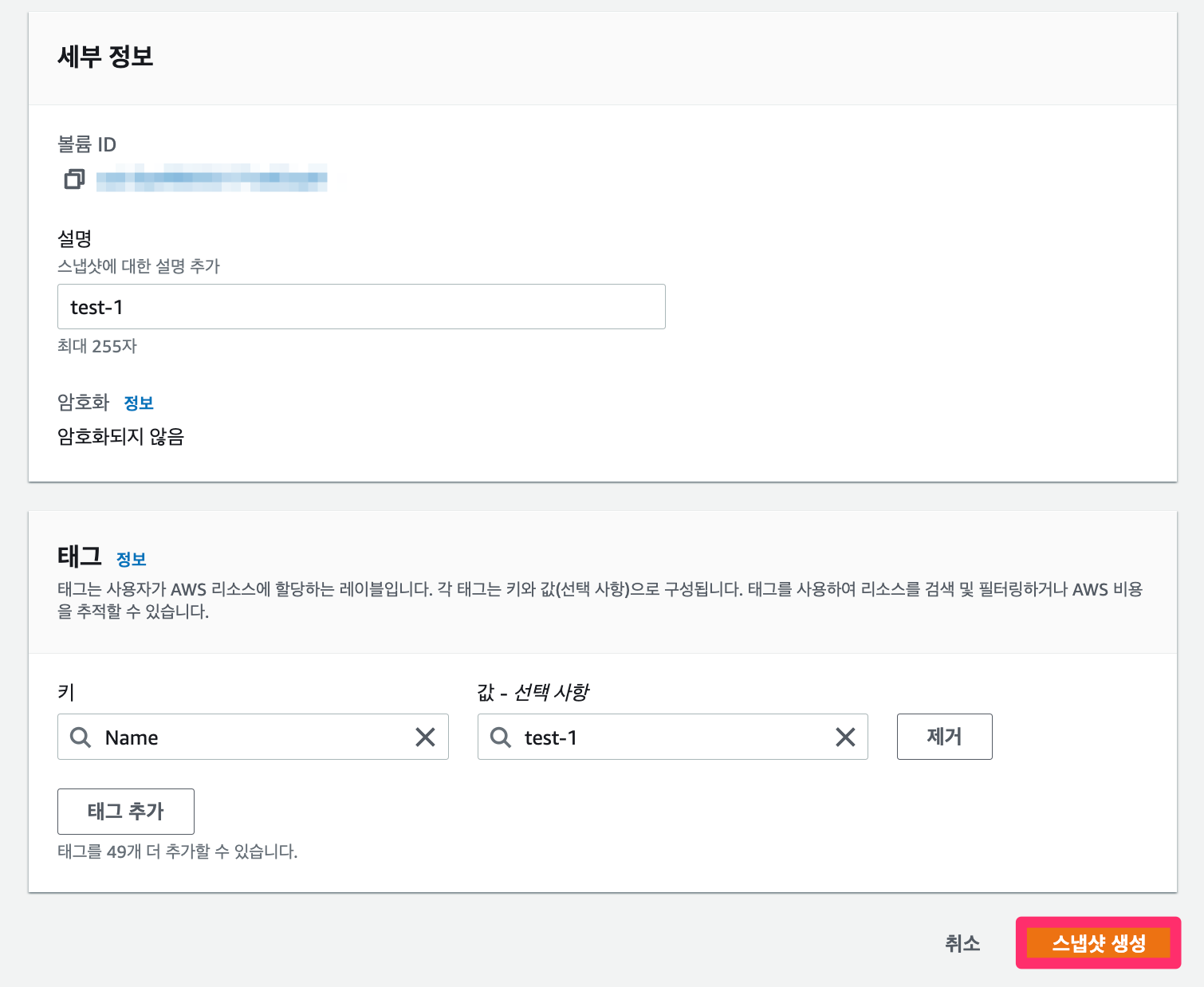
Task: Click the 최대 255자 hint text
Action: pyautogui.click(x=97, y=346)
